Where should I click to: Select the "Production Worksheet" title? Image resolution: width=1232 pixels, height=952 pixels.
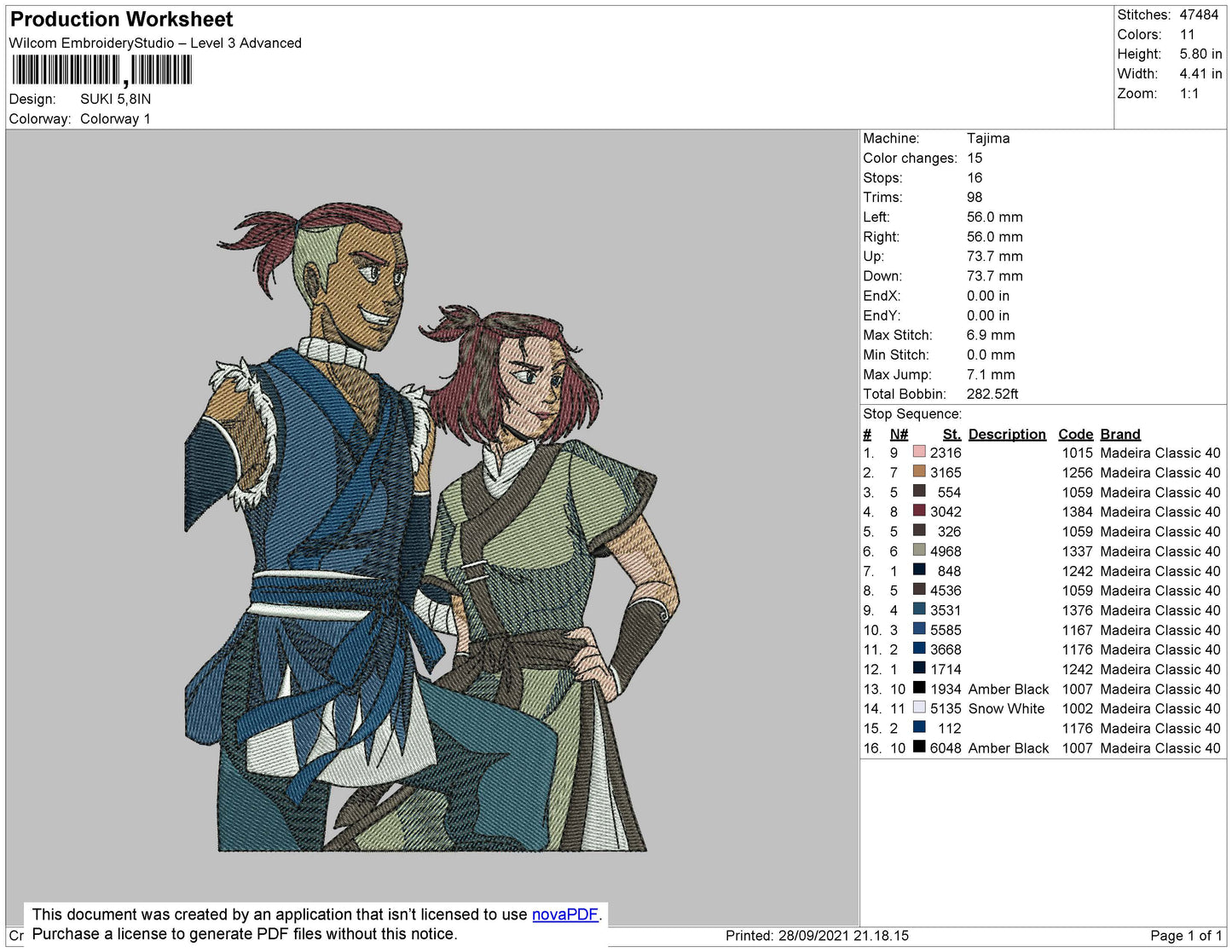[x=121, y=20]
